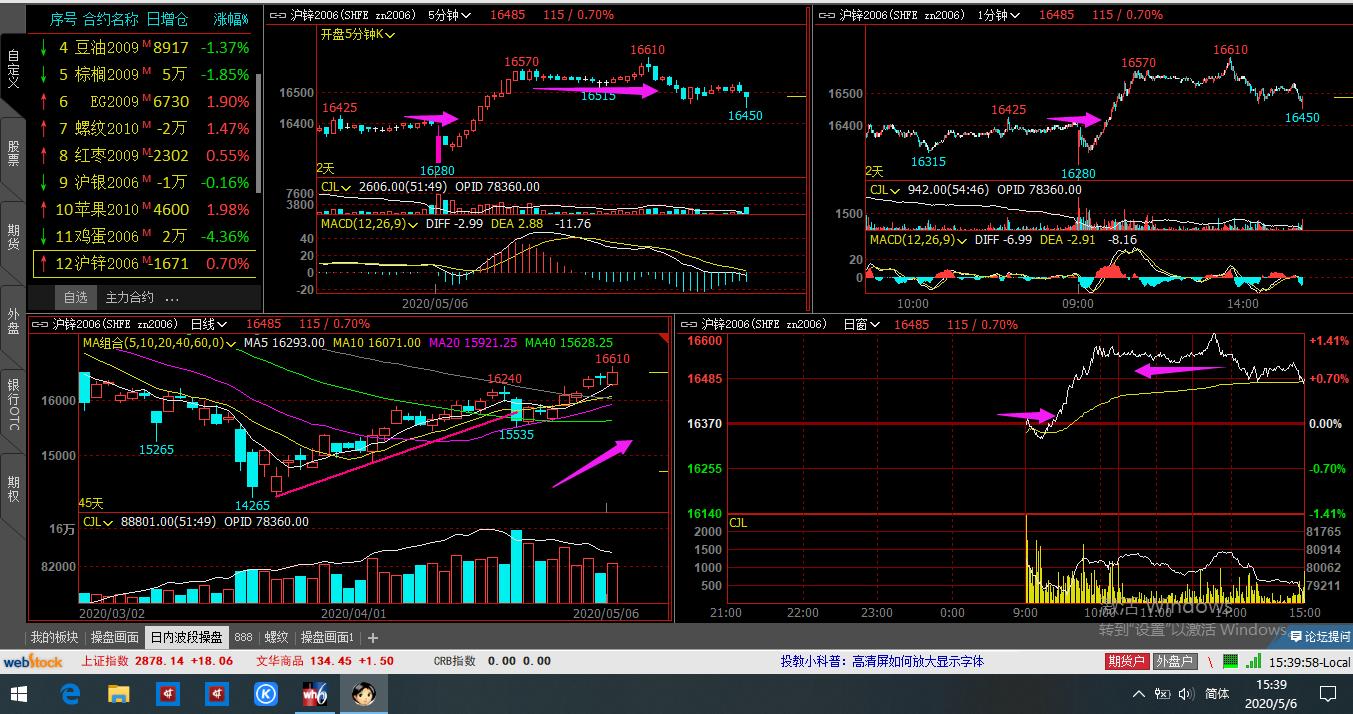Add a new page with plus tab

coord(373,637)
